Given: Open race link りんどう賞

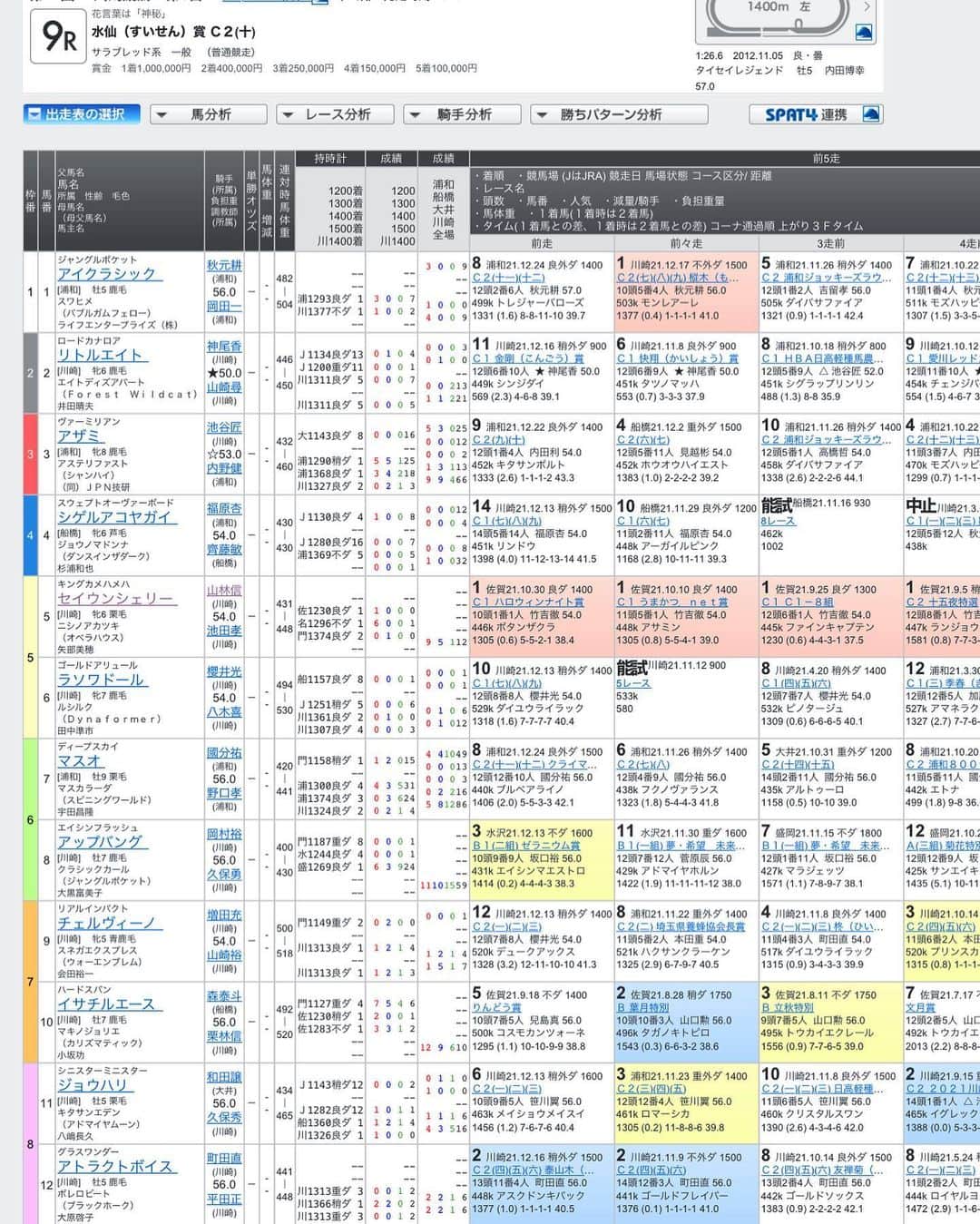Looking at the screenshot, I should click(x=495, y=1008).
